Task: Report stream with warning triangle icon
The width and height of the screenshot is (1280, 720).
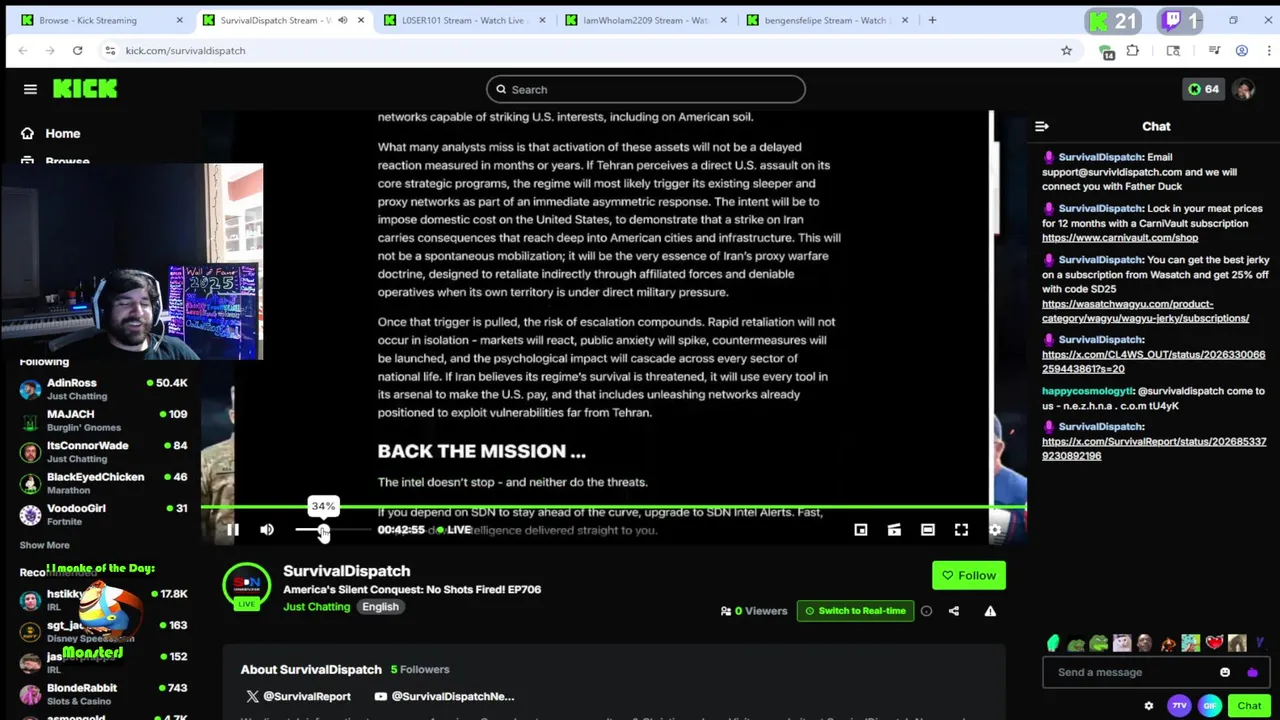Action: coord(990,611)
